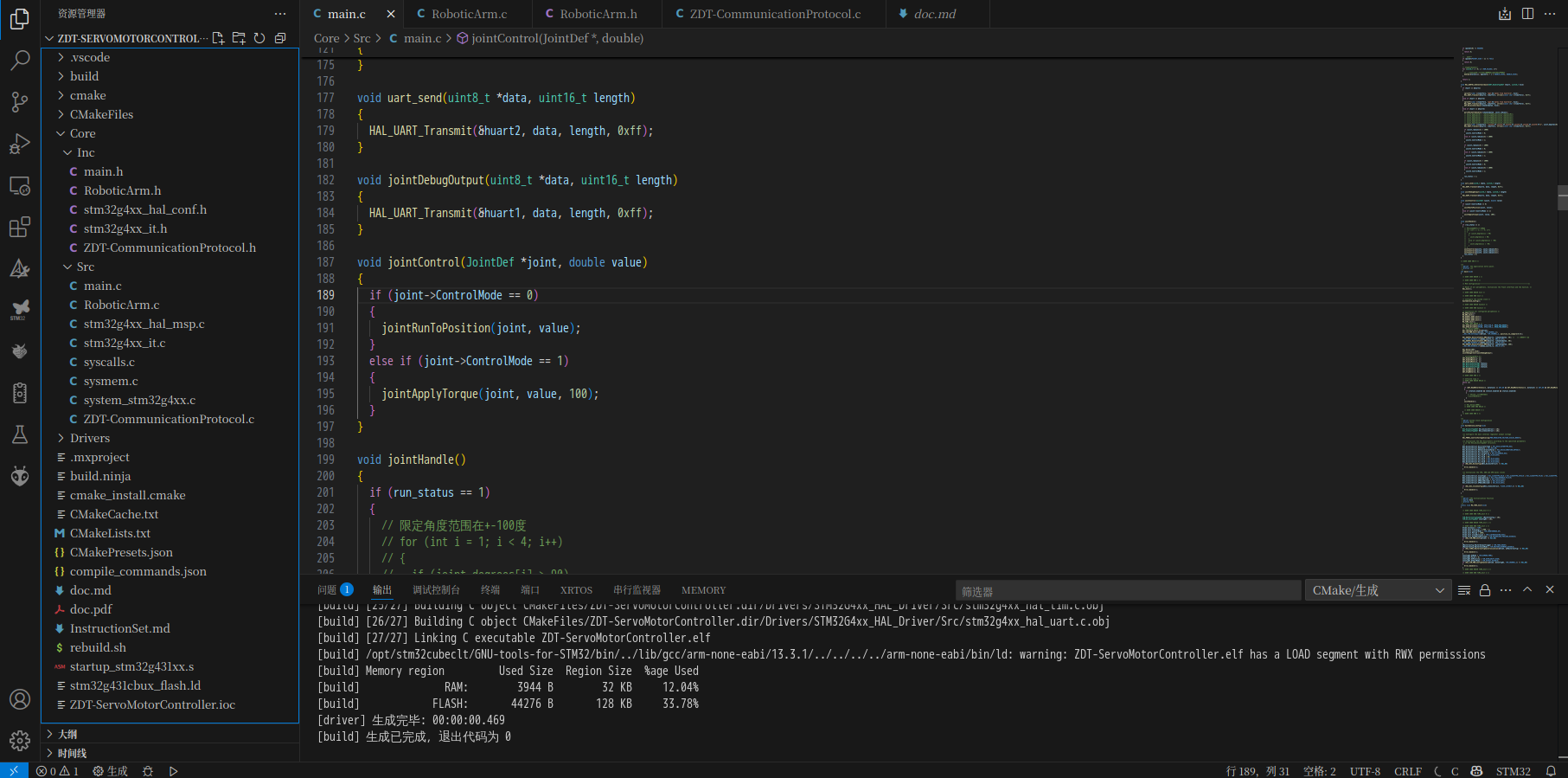Click inside the 筛选器 output filter field
The height and width of the screenshot is (778, 1568).
1128,591
